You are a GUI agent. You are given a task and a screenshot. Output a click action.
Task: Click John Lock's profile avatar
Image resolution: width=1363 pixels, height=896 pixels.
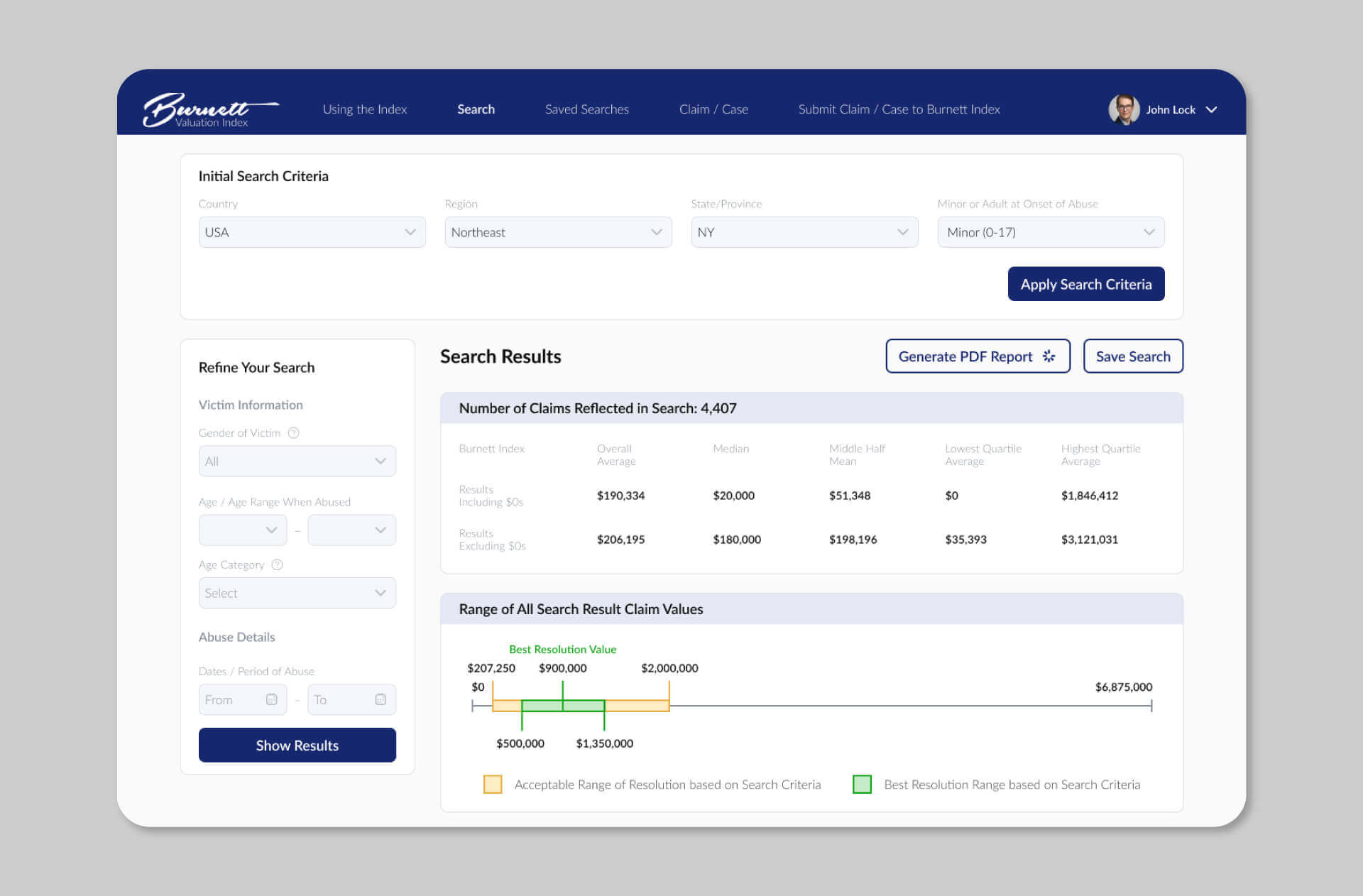(x=1123, y=109)
